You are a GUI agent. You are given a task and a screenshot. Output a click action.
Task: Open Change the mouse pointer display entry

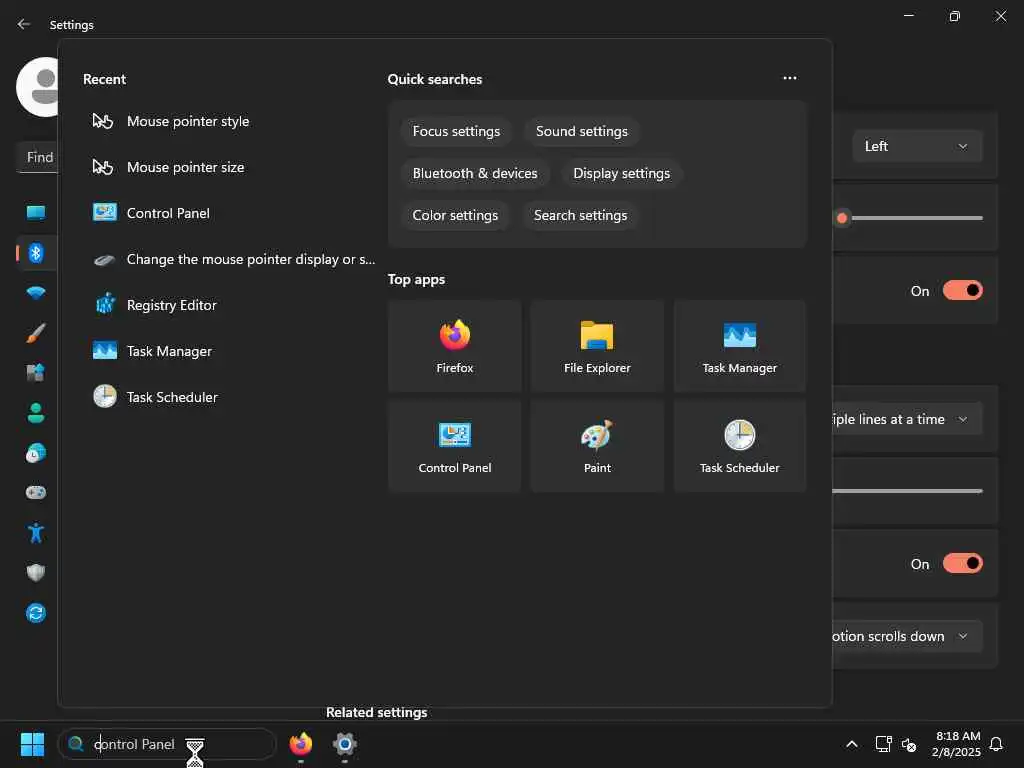coord(229,259)
